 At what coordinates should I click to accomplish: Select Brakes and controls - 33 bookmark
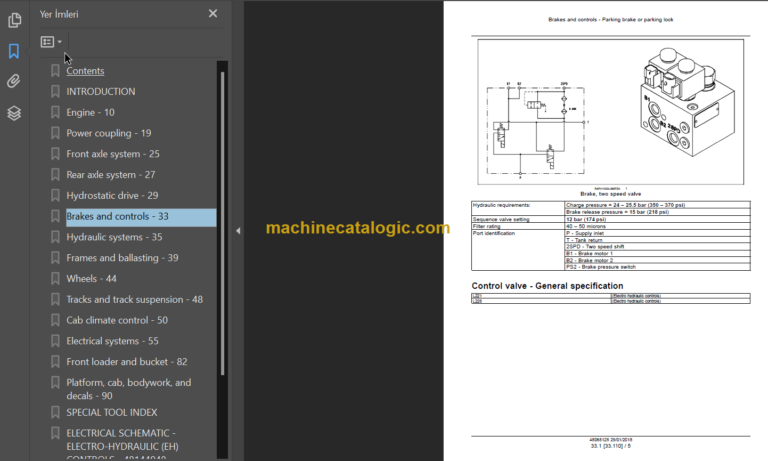tap(141, 217)
